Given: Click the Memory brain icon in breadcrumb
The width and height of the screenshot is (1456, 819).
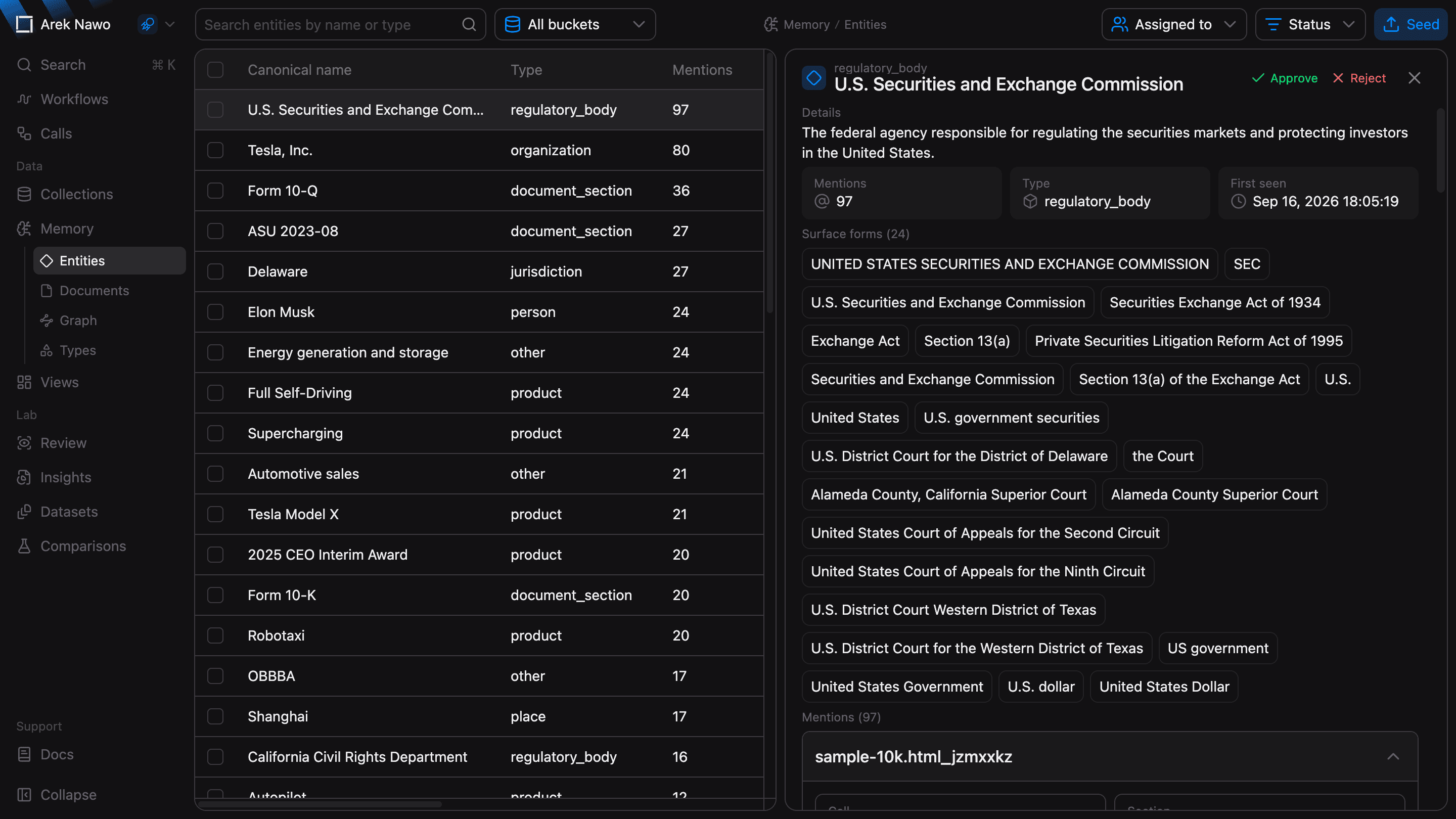Looking at the screenshot, I should [771, 24].
